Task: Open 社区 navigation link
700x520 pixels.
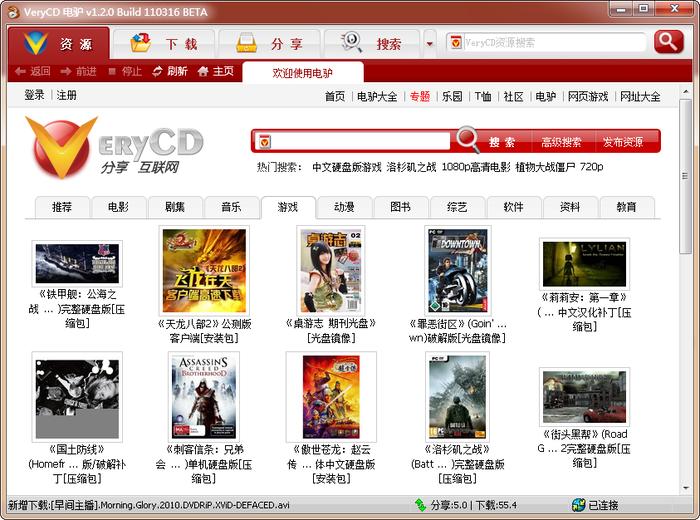Action: (x=513, y=96)
